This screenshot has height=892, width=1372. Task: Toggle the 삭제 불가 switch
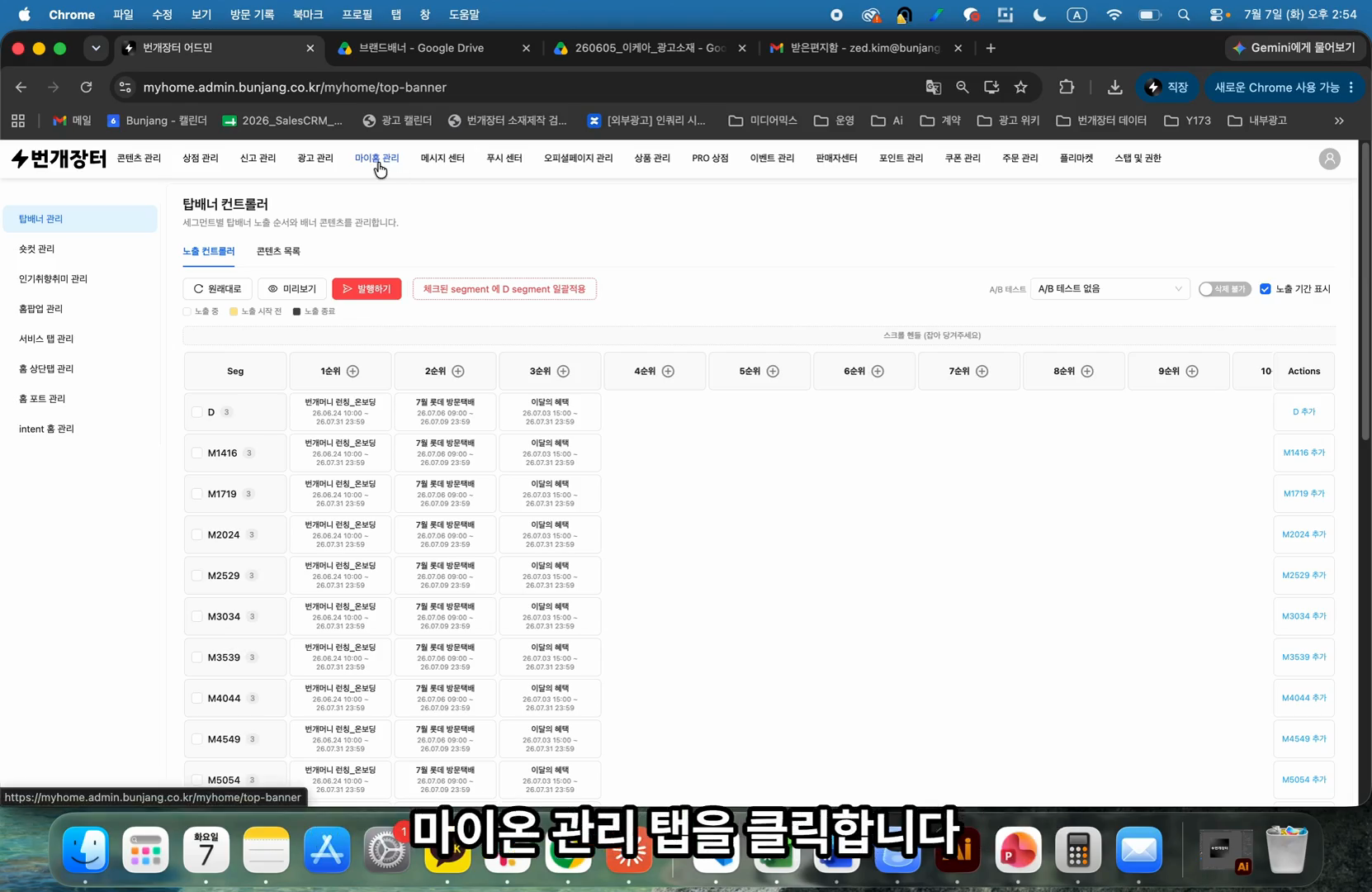pyautogui.click(x=1225, y=289)
